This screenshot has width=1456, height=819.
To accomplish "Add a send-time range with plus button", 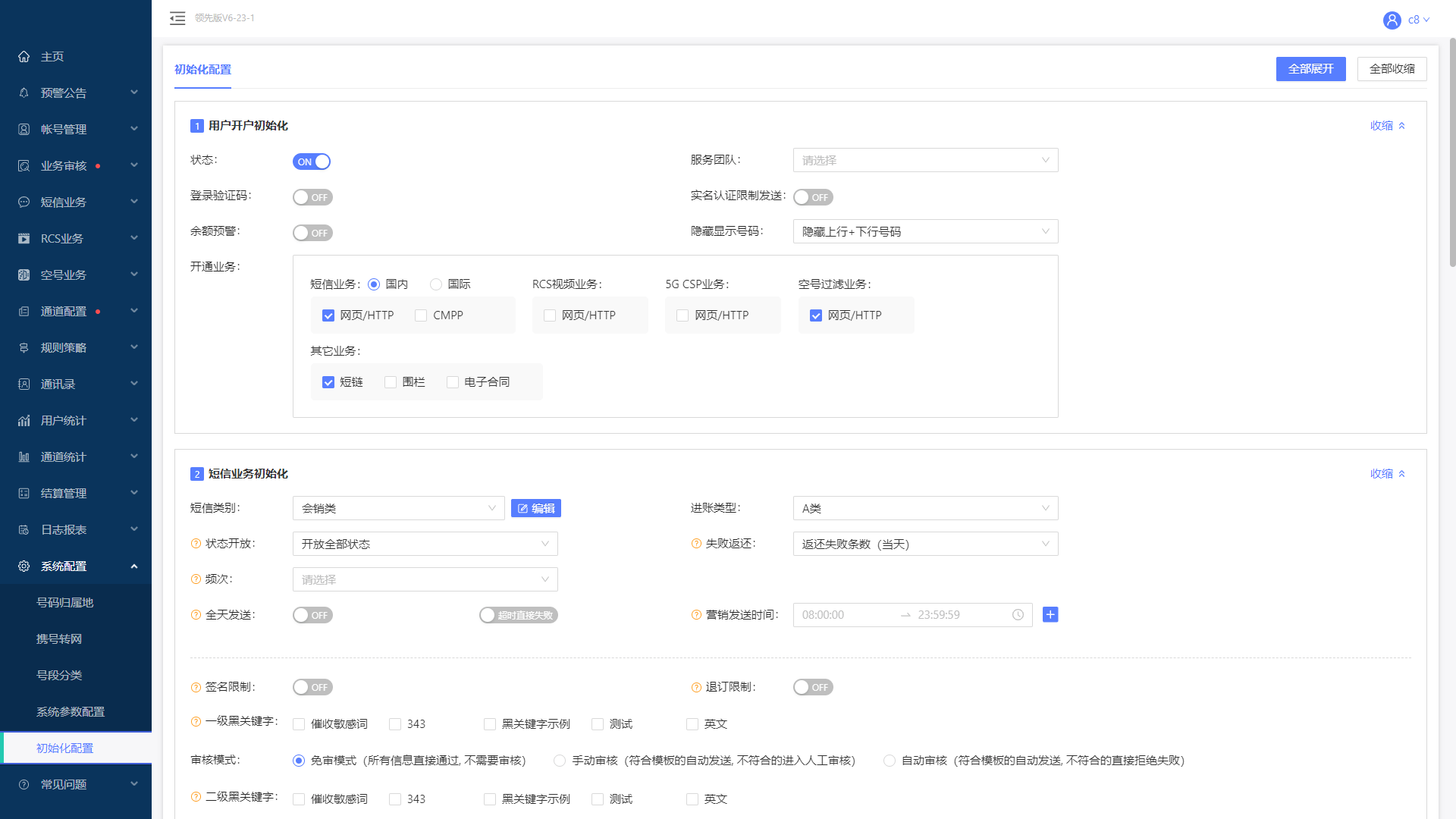I will pyautogui.click(x=1050, y=615).
